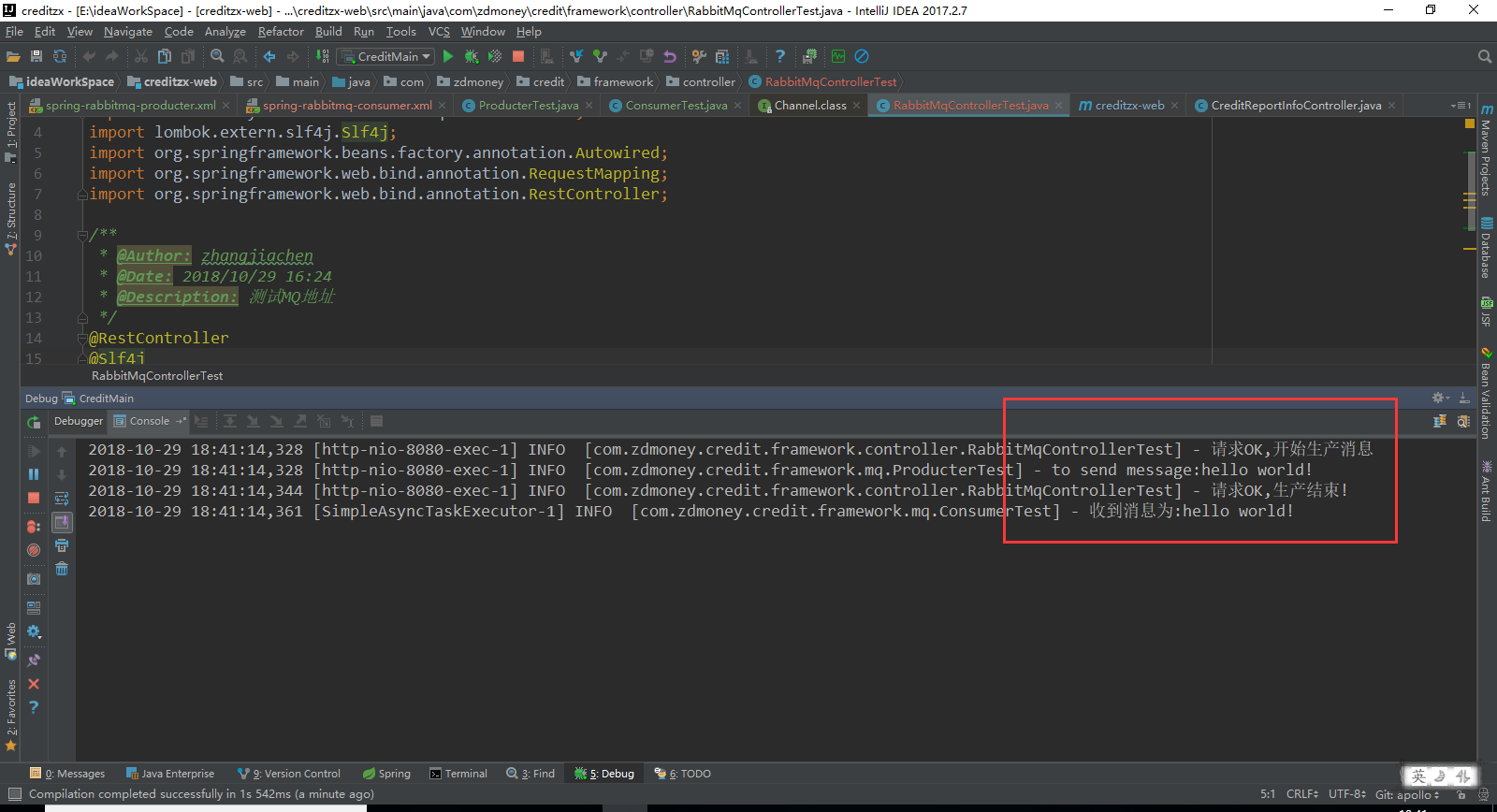Screen dimensions: 1497x812
Task: View breakpoints with the red circles icon
Action: [34, 527]
